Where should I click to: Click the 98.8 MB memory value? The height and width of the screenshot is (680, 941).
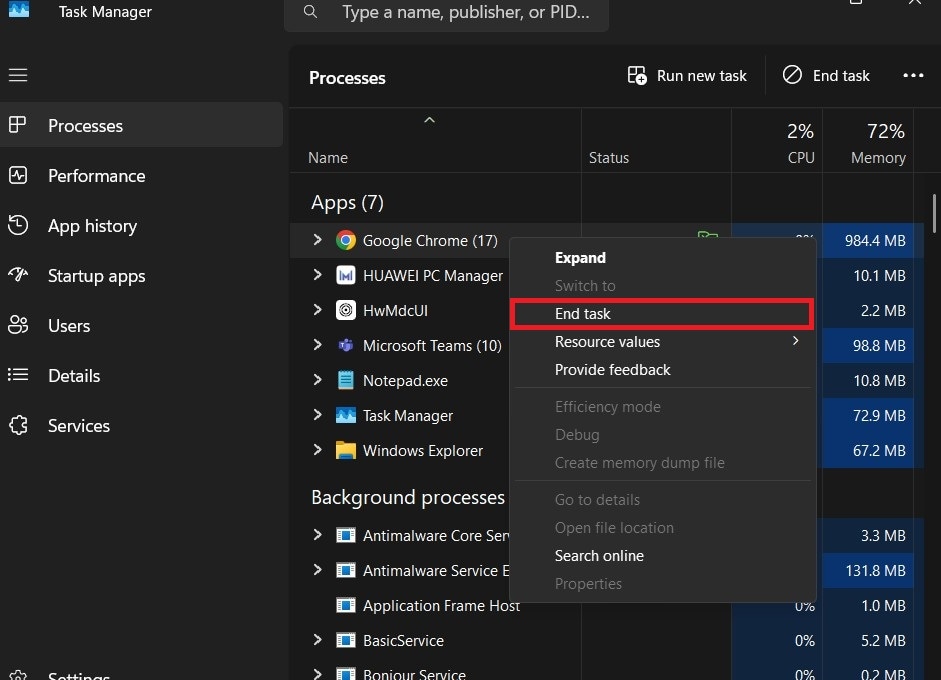pos(879,345)
